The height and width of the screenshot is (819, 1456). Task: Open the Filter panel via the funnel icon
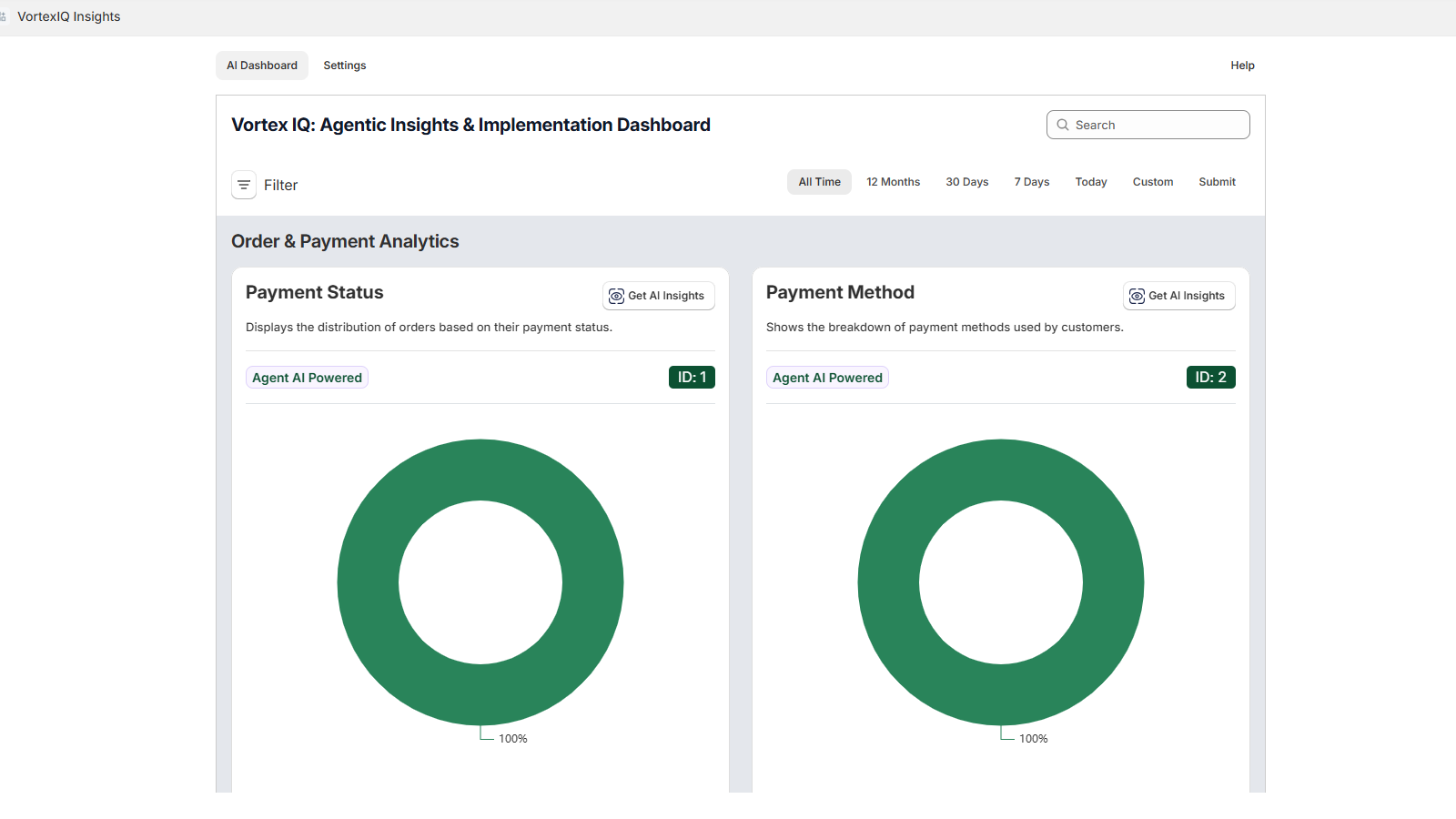[243, 185]
